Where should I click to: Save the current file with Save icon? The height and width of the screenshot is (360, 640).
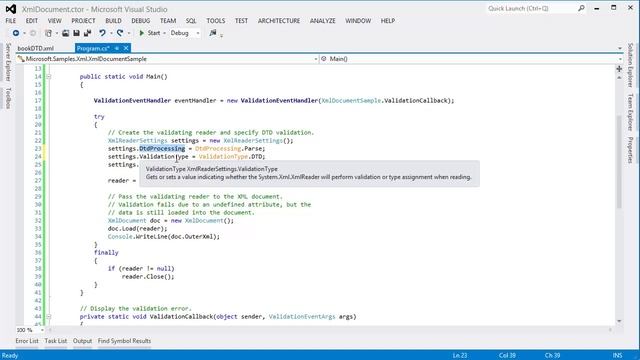(76, 33)
